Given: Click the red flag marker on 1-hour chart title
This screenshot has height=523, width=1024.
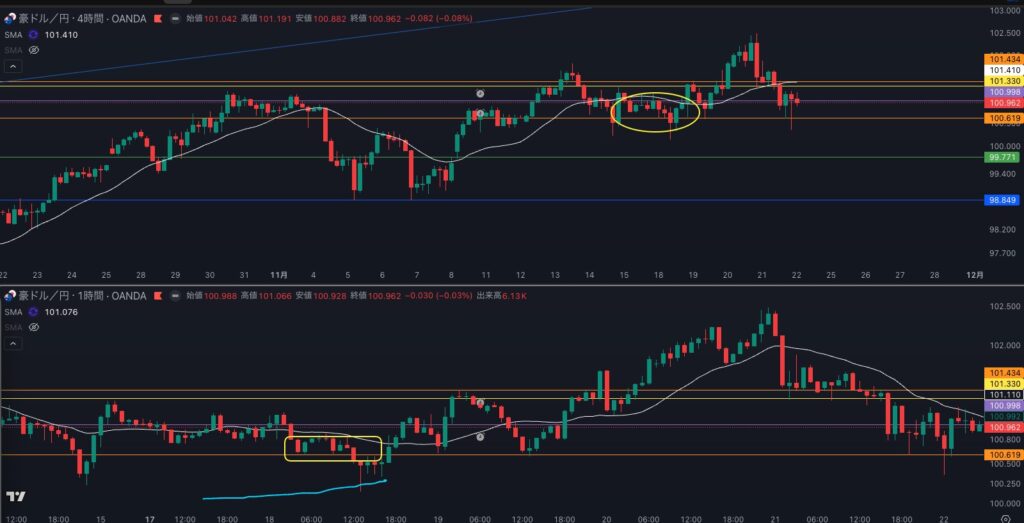Looking at the screenshot, I should coord(156,295).
